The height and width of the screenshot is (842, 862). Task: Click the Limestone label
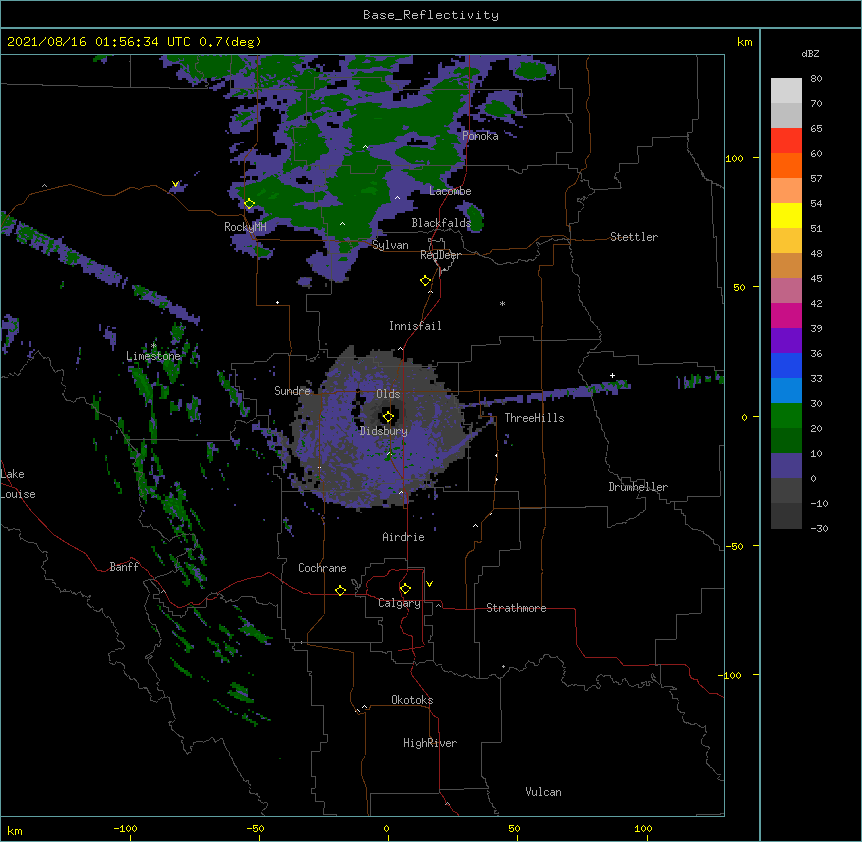click(153, 356)
